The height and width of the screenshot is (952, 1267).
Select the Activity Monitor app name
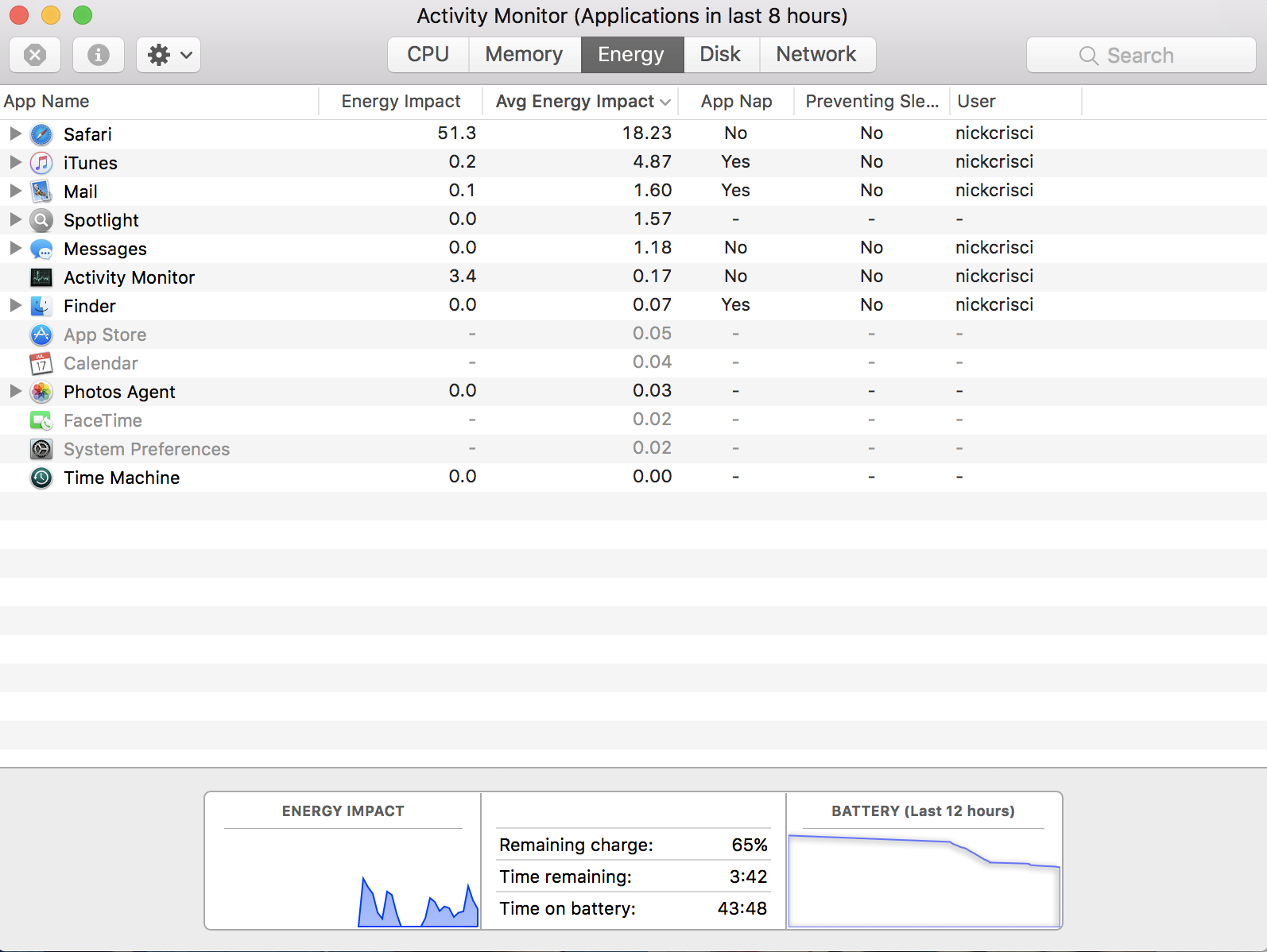(x=129, y=277)
